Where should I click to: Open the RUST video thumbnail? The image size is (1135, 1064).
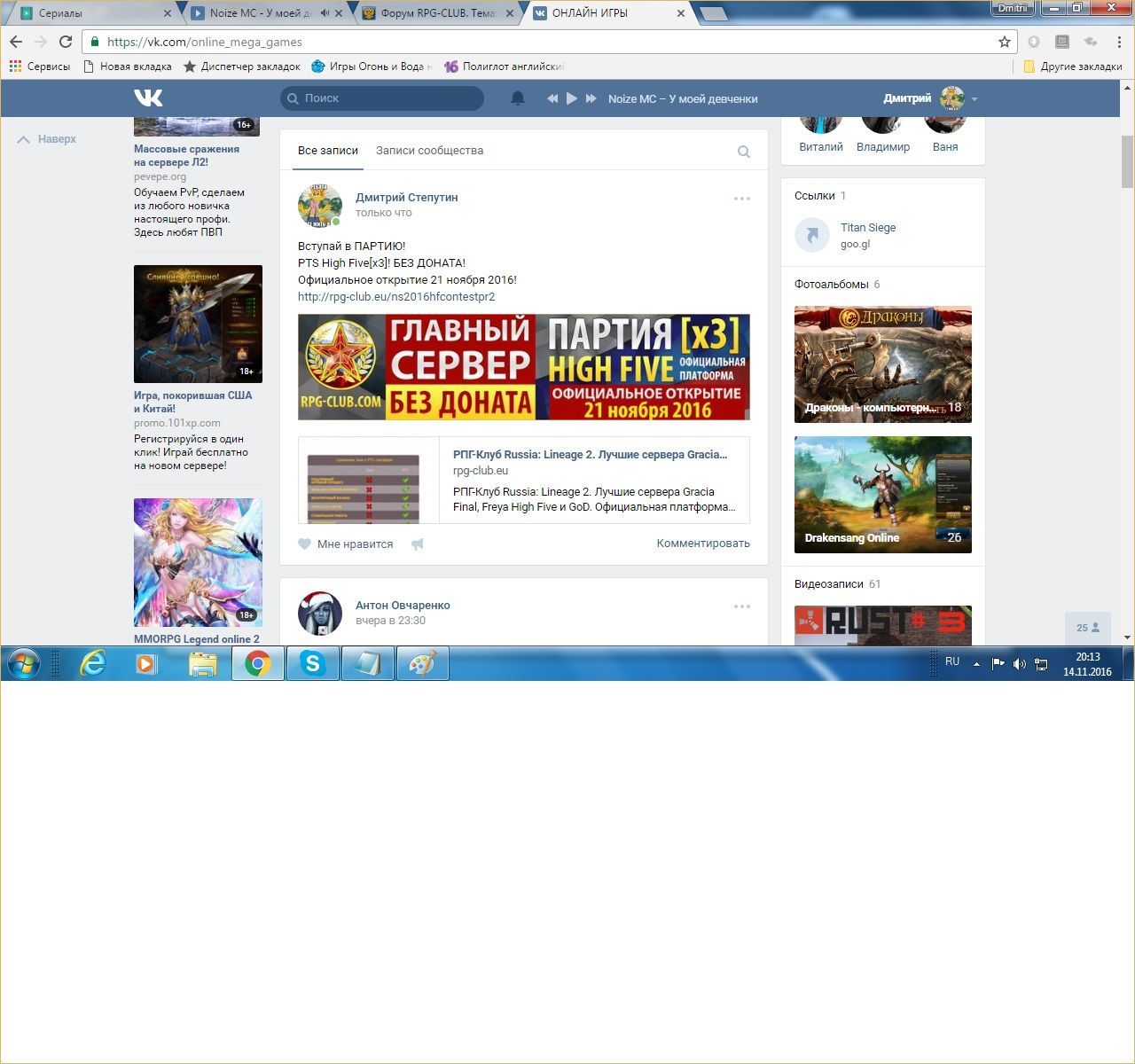coord(883,625)
